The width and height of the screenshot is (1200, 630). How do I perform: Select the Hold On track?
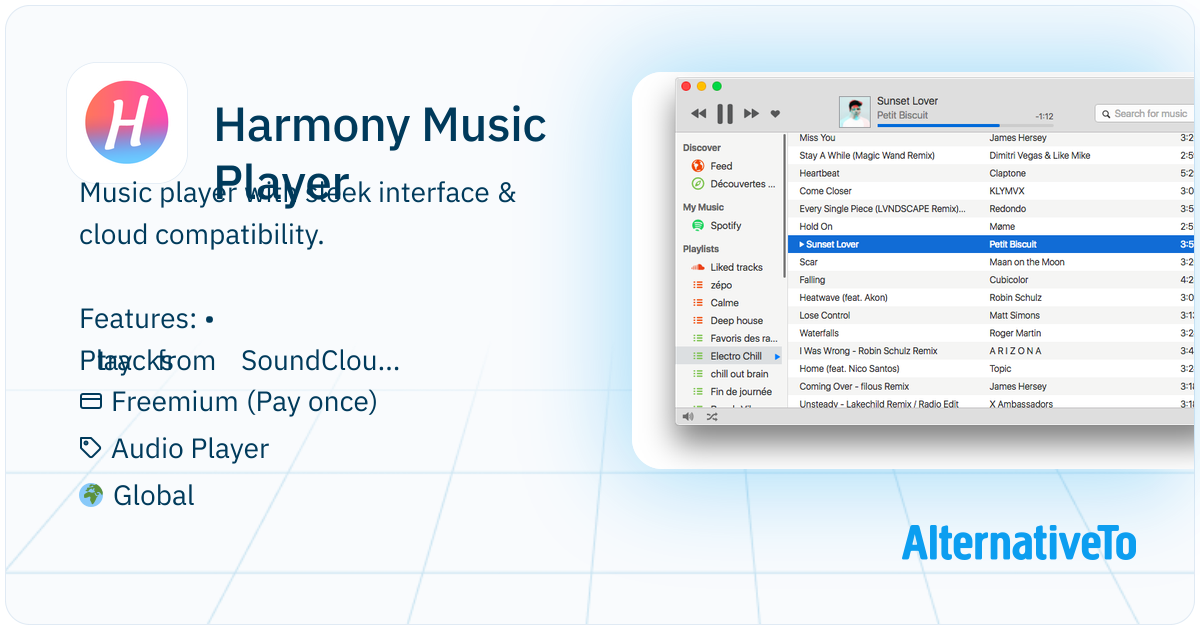click(x=991, y=227)
